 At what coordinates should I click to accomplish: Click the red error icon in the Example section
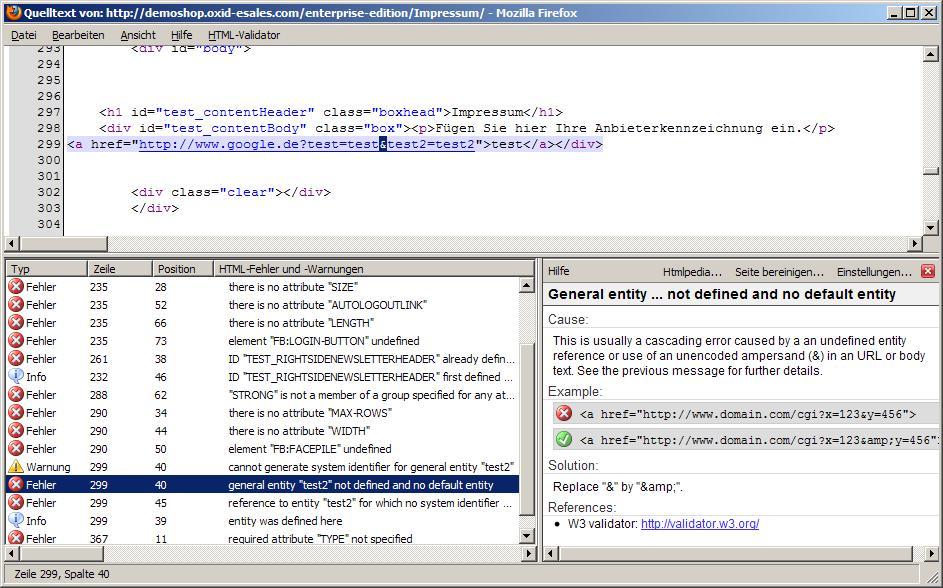point(564,413)
